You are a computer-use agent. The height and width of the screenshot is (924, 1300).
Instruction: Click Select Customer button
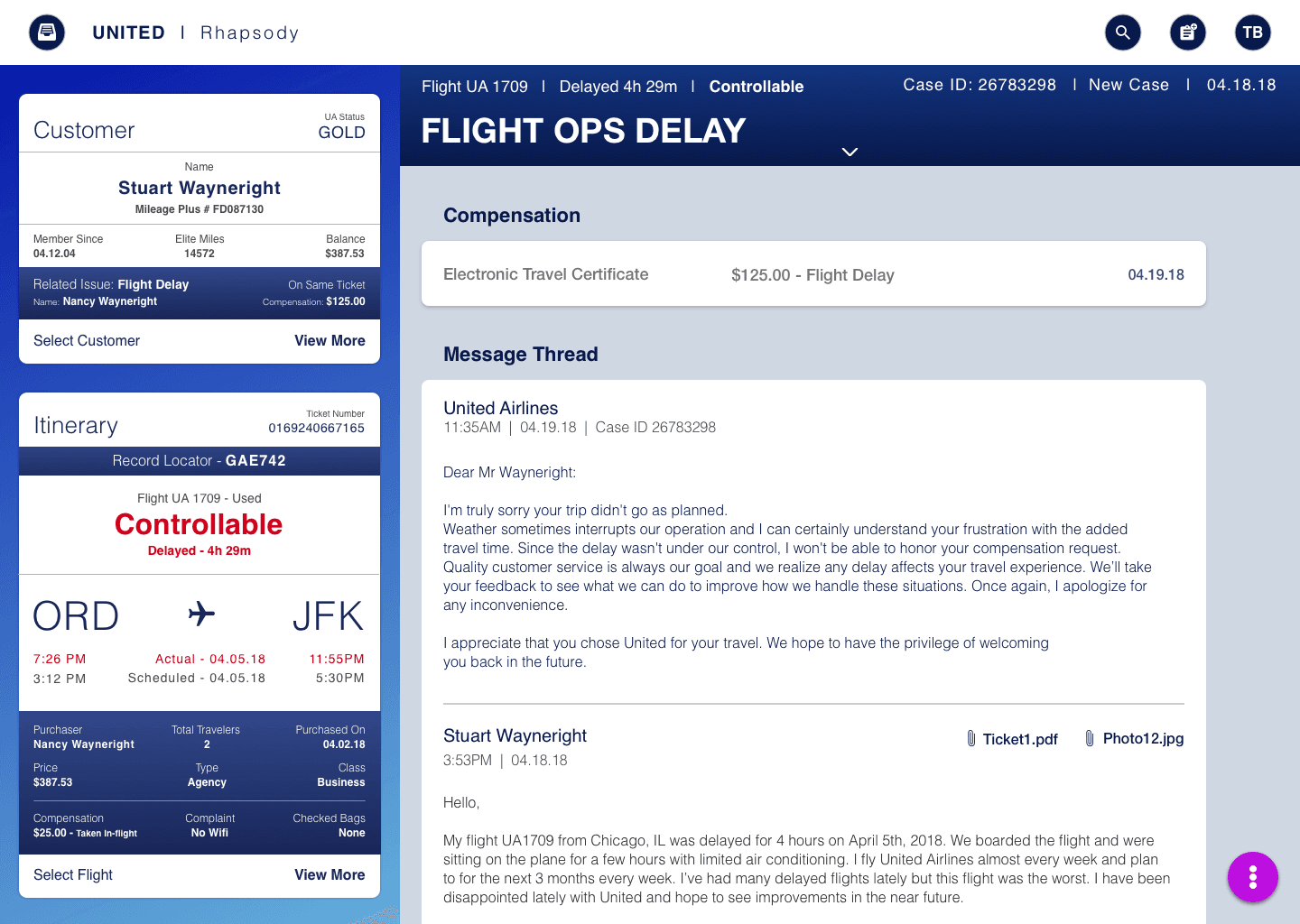[87, 341]
